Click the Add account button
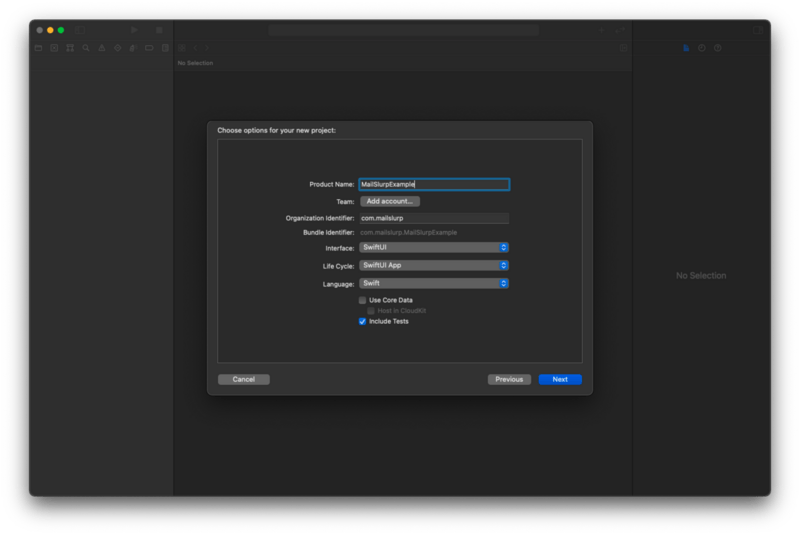The image size is (800, 535). (389, 201)
